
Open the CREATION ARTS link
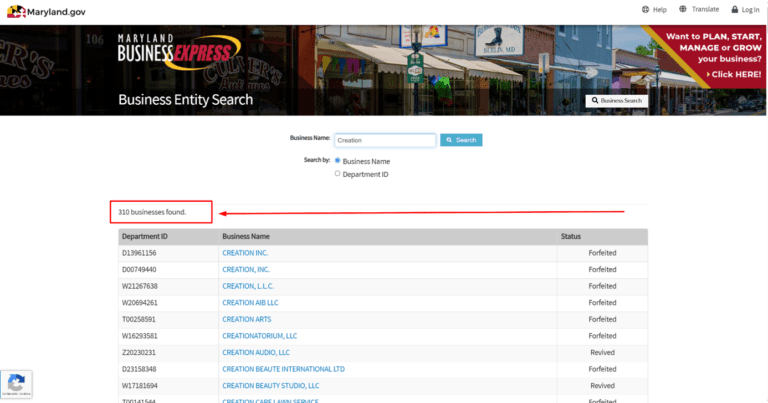pyautogui.click(x=247, y=319)
